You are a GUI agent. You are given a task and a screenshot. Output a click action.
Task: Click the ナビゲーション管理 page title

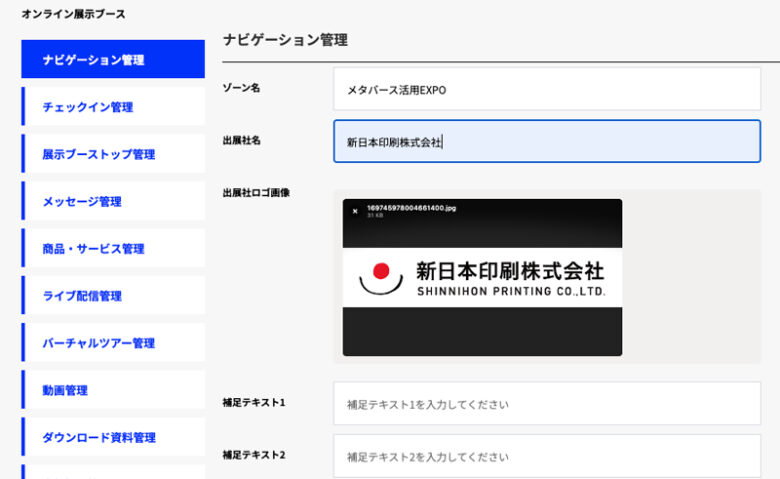pos(285,40)
